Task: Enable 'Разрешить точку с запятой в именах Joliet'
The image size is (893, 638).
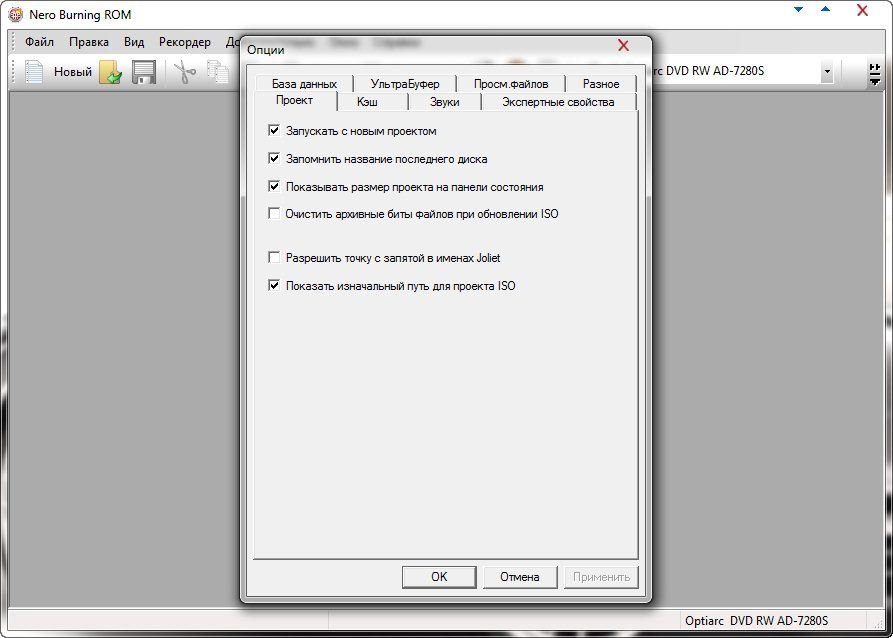Action: pos(274,258)
